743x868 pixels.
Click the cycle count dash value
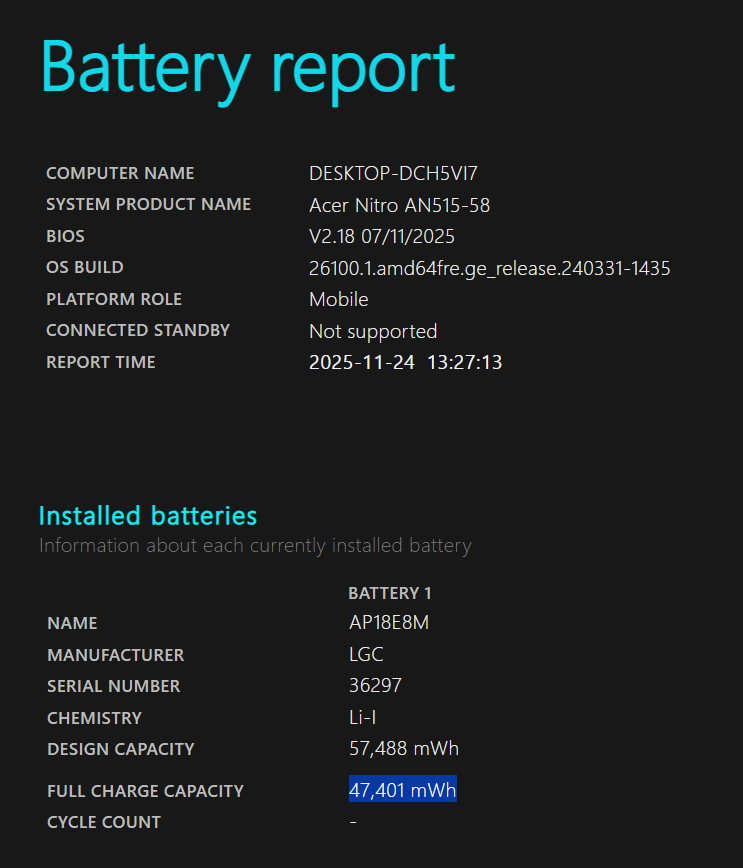pyautogui.click(x=353, y=822)
